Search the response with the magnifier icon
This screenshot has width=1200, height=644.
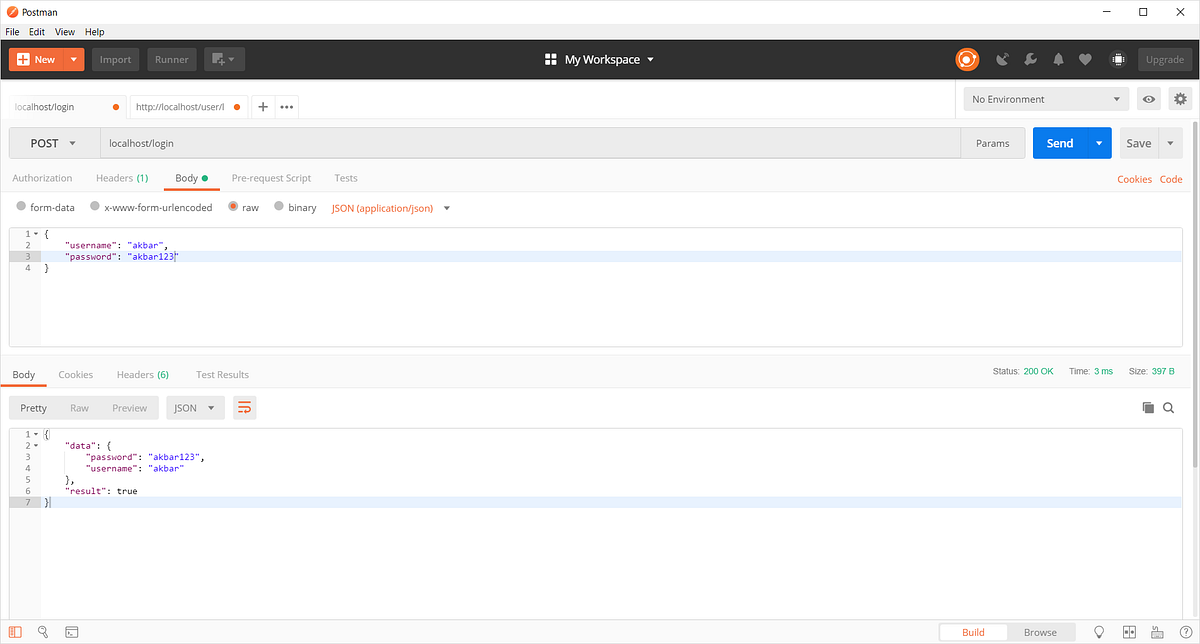click(1168, 407)
